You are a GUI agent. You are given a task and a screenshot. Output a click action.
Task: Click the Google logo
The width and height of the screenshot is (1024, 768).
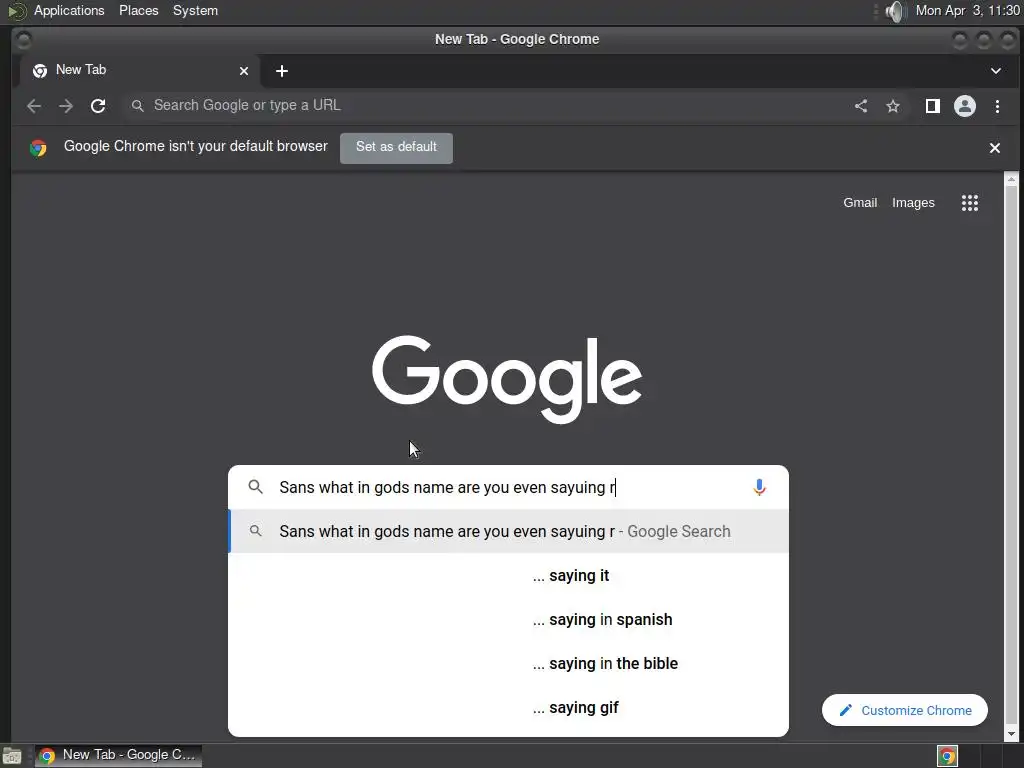click(507, 379)
